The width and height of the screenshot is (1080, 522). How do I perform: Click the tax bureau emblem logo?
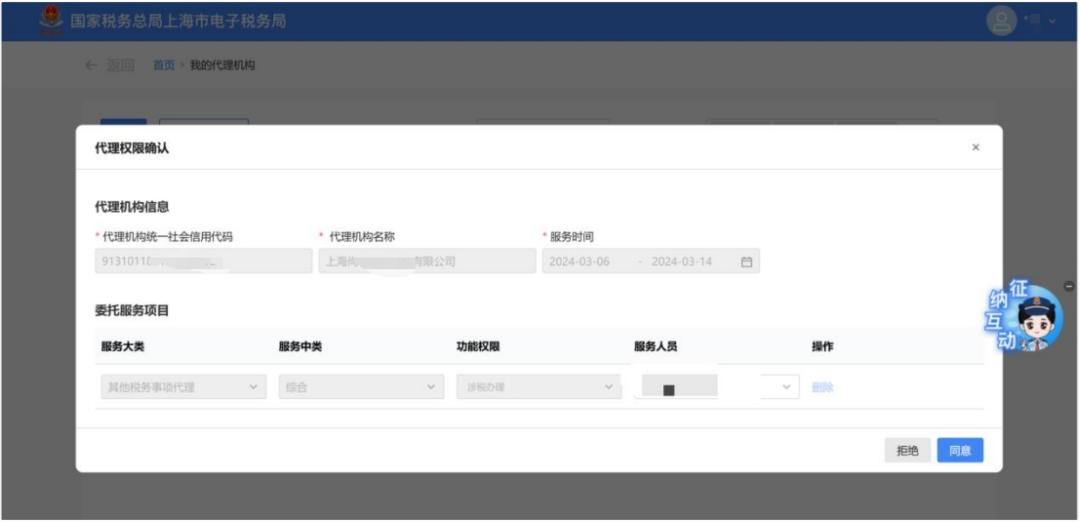[x=50, y=20]
